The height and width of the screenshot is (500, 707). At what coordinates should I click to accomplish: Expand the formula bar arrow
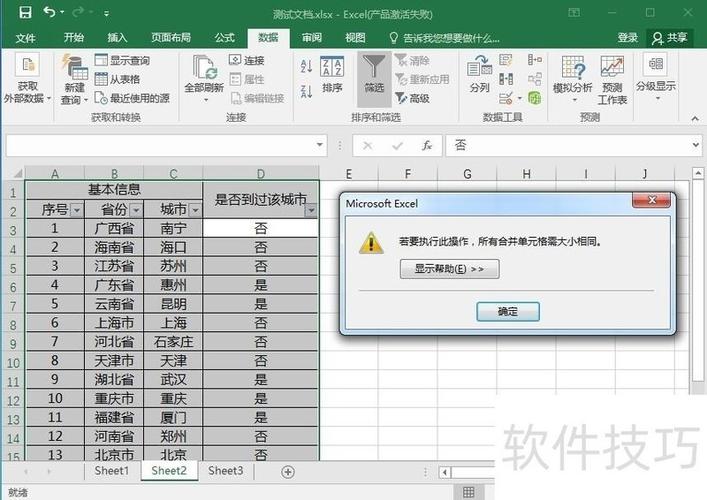pyautogui.click(x=696, y=145)
